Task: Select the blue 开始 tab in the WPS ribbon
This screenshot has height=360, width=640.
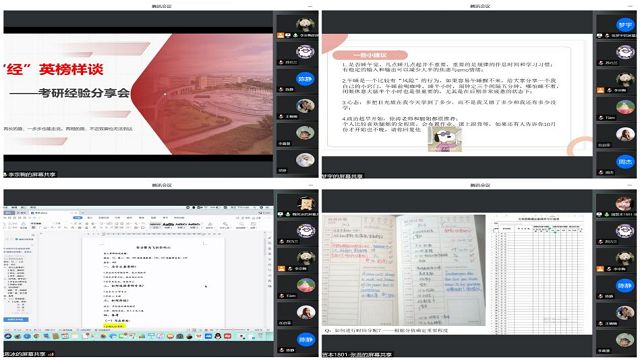Action: (78, 218)
